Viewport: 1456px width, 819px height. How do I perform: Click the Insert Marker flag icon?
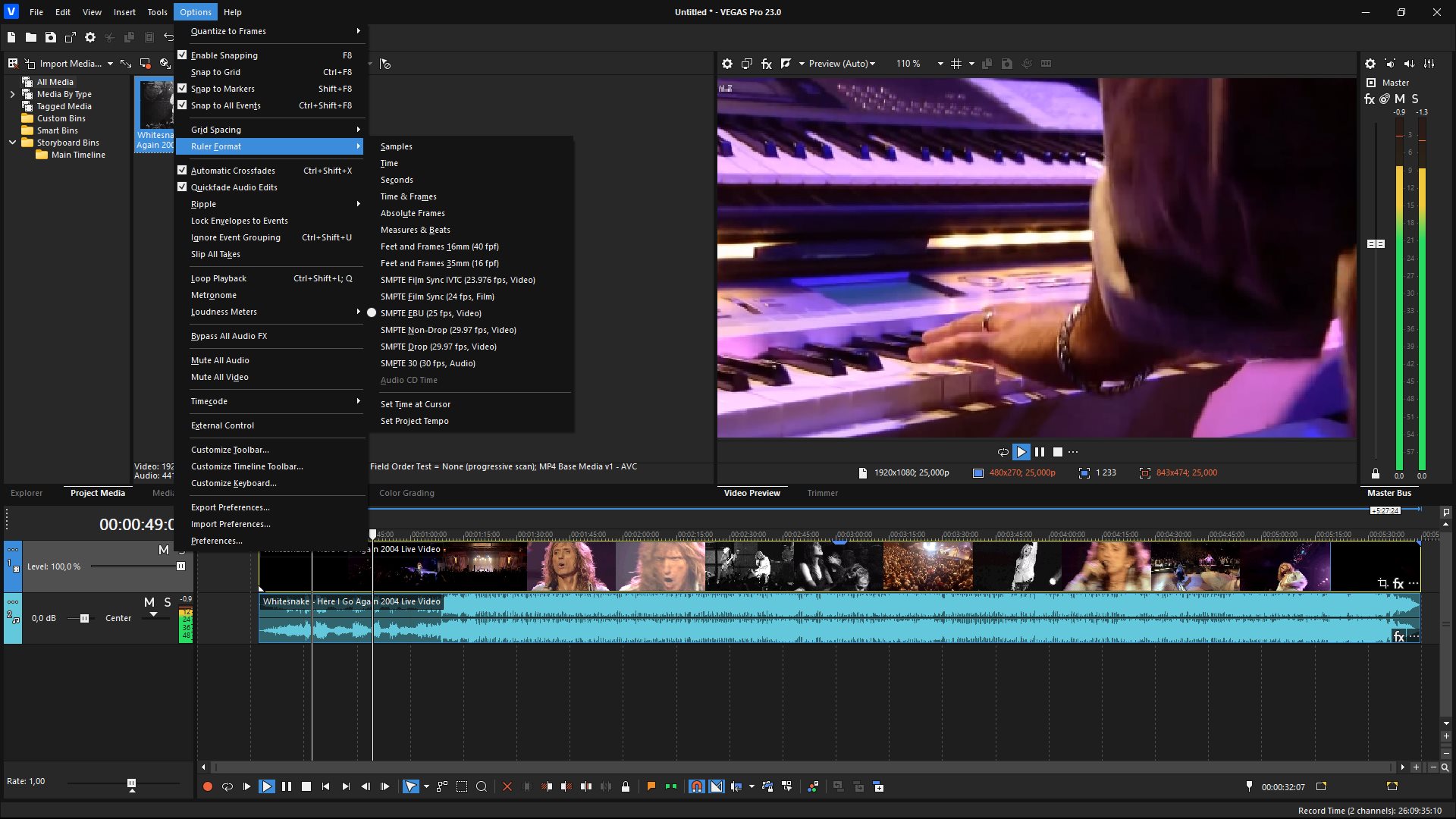click(x=651, y=787)
